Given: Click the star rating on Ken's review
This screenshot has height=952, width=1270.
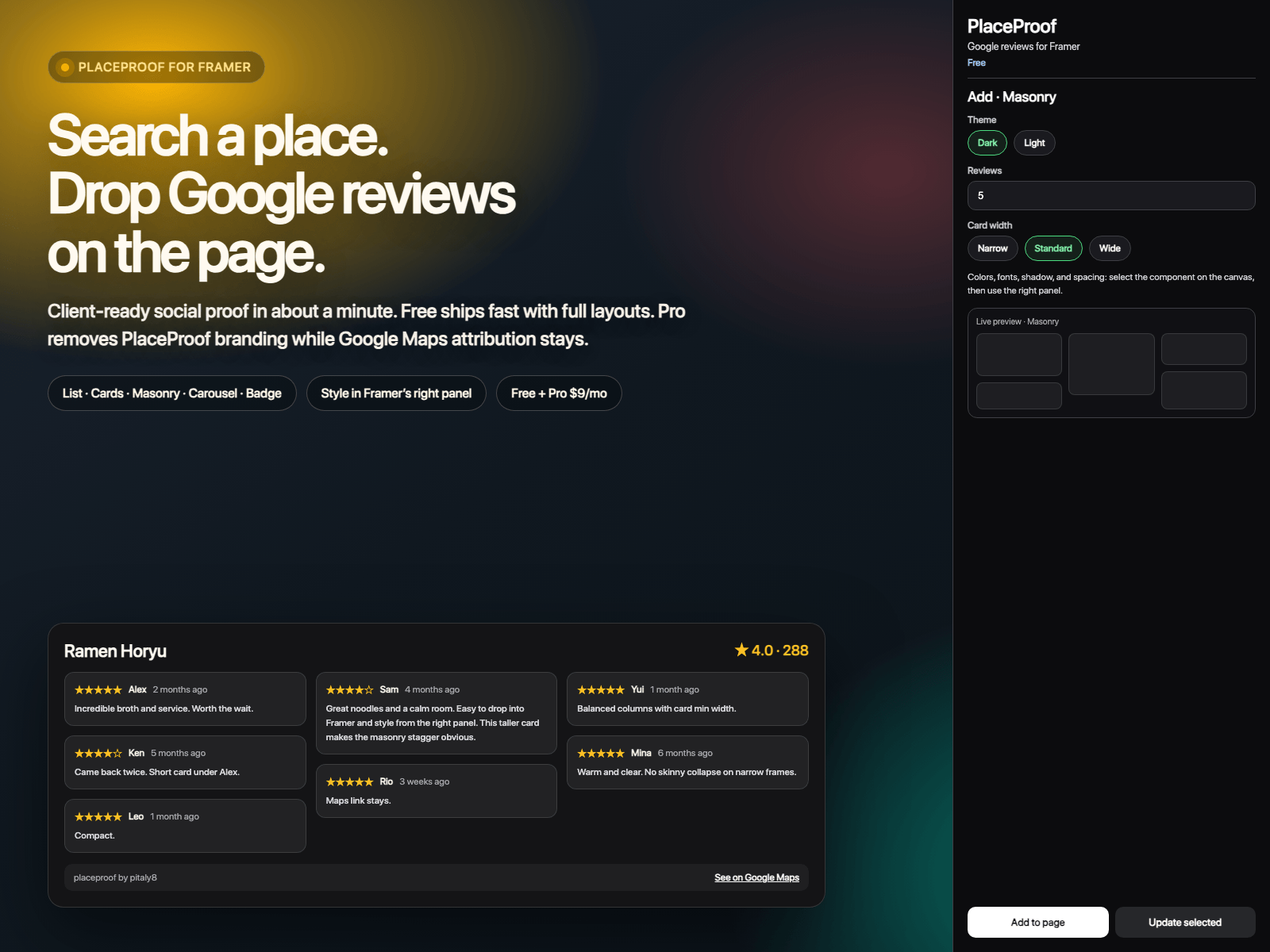Looking at the screenshot, I should (x=98, y=754).
